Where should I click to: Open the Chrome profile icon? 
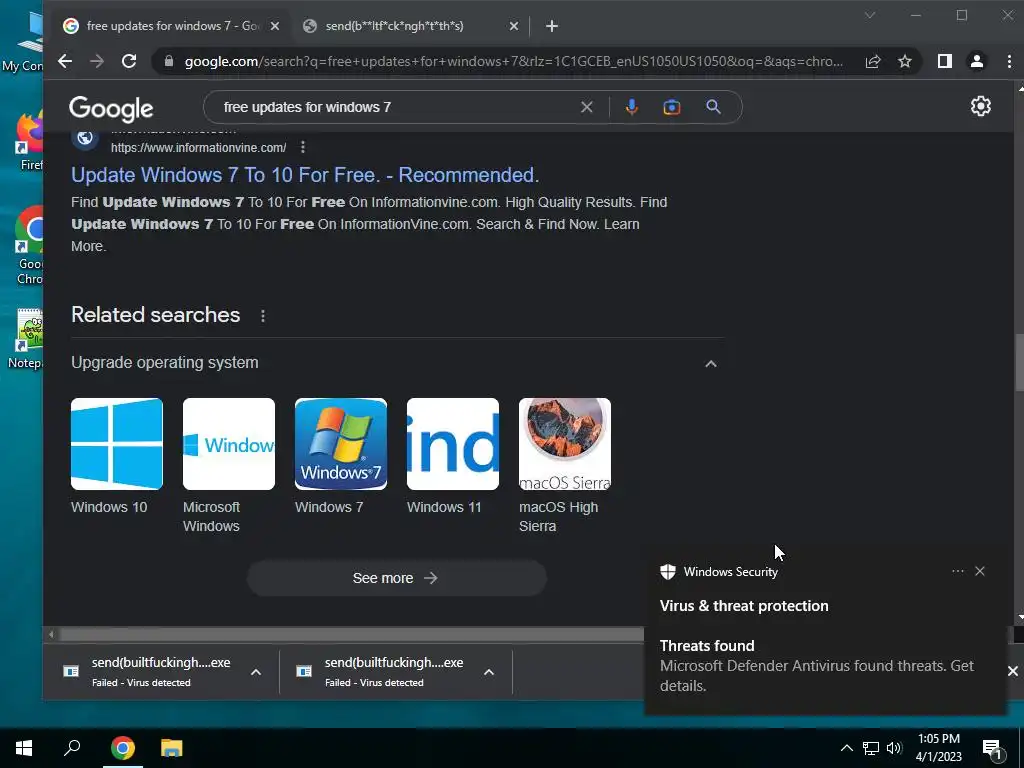(977, 61)
